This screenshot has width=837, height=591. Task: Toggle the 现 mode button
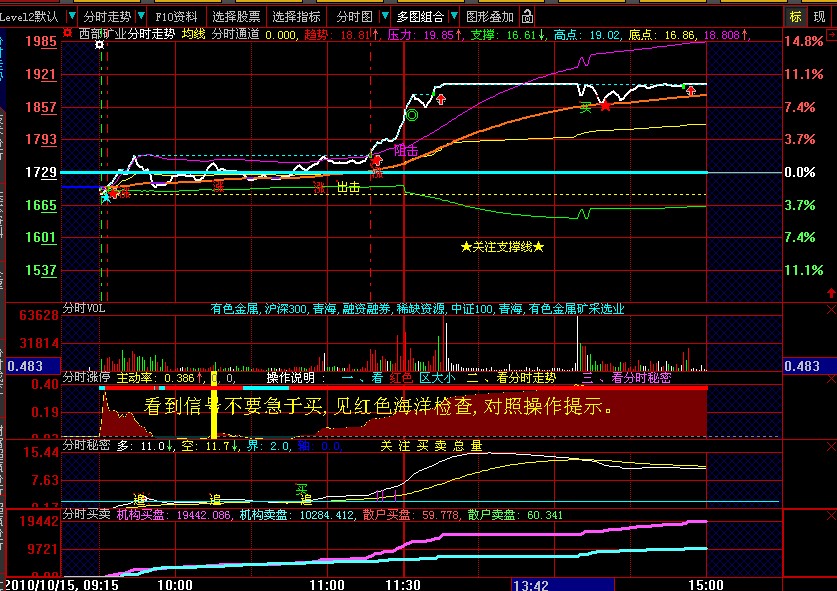click(819, 17)
